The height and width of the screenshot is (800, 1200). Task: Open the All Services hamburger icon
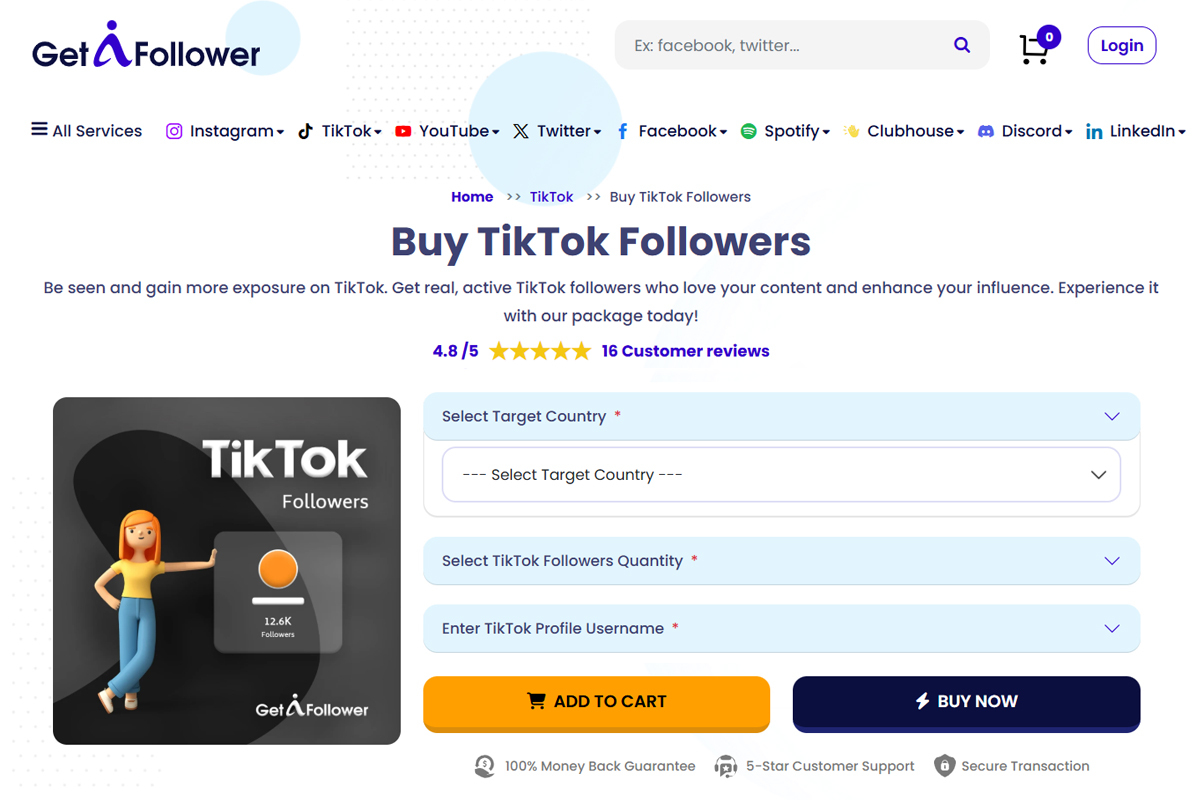[x=39, y=129]
